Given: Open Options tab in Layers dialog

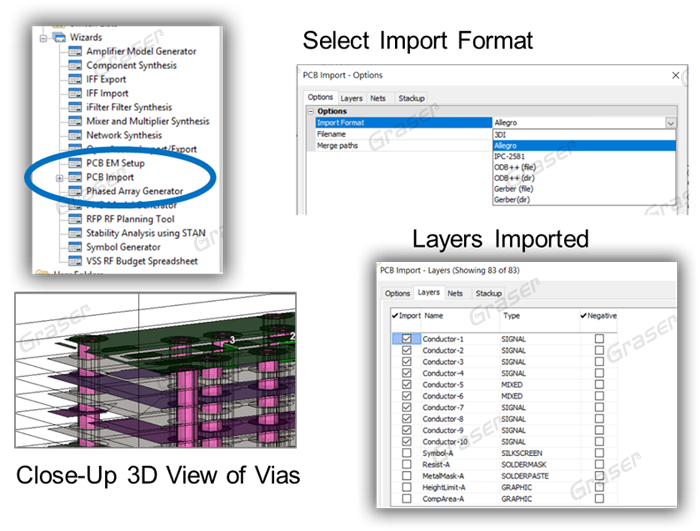Looking at the screenshot, I should coord(397,293).
